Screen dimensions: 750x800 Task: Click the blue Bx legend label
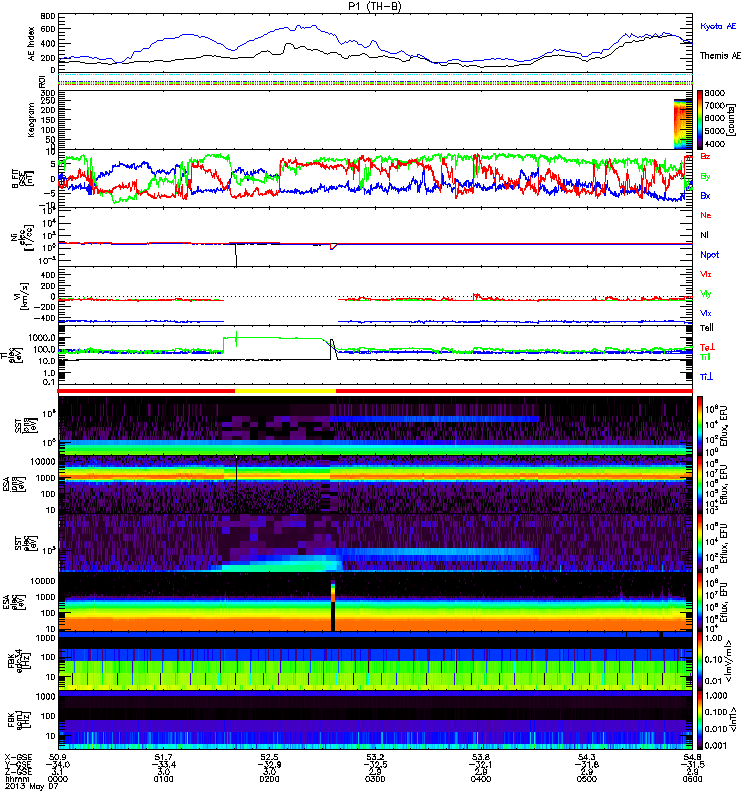coord(705,196)
